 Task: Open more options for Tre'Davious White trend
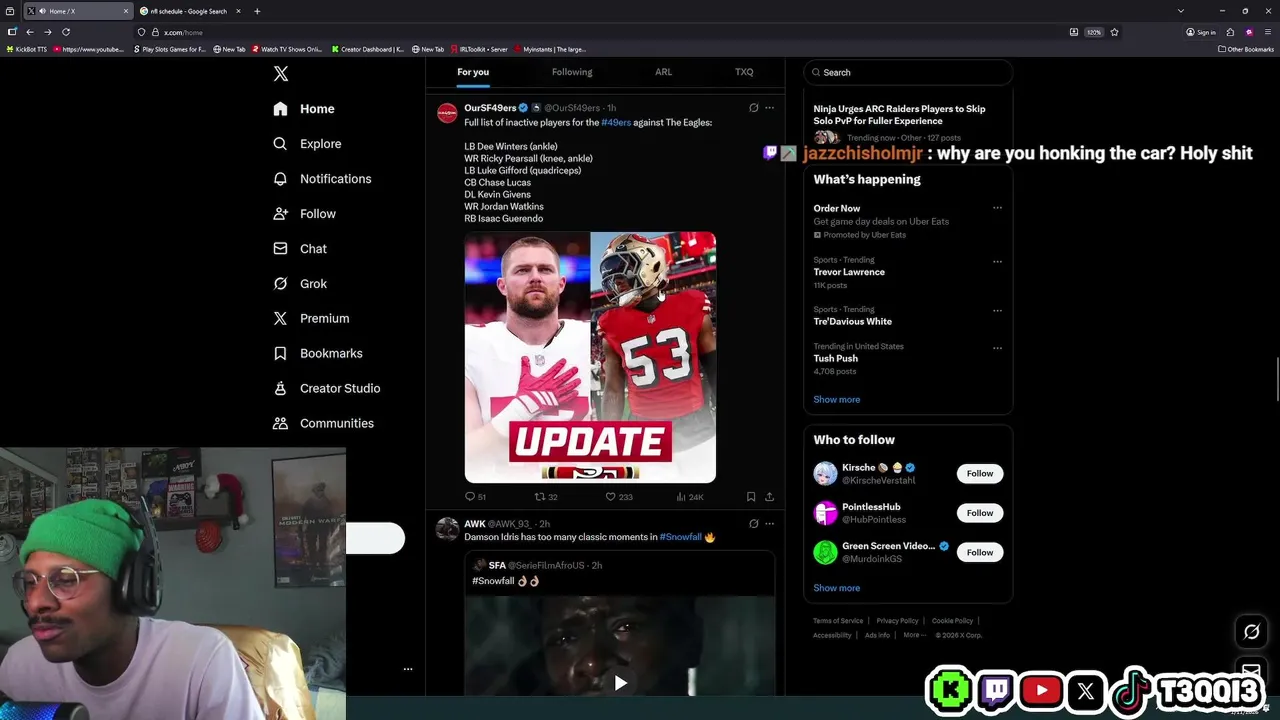[997, 310]
